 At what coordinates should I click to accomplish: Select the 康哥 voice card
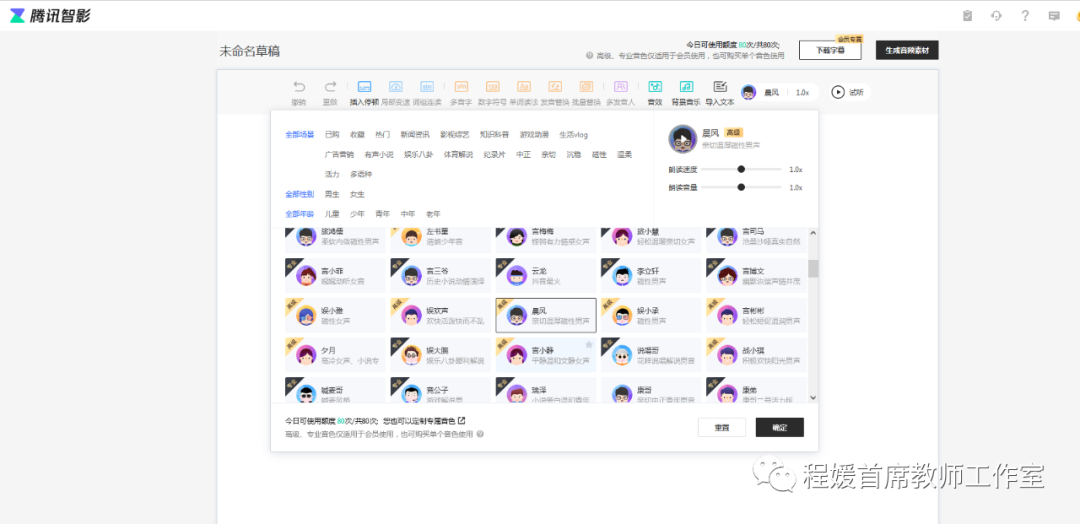point(651,390)
